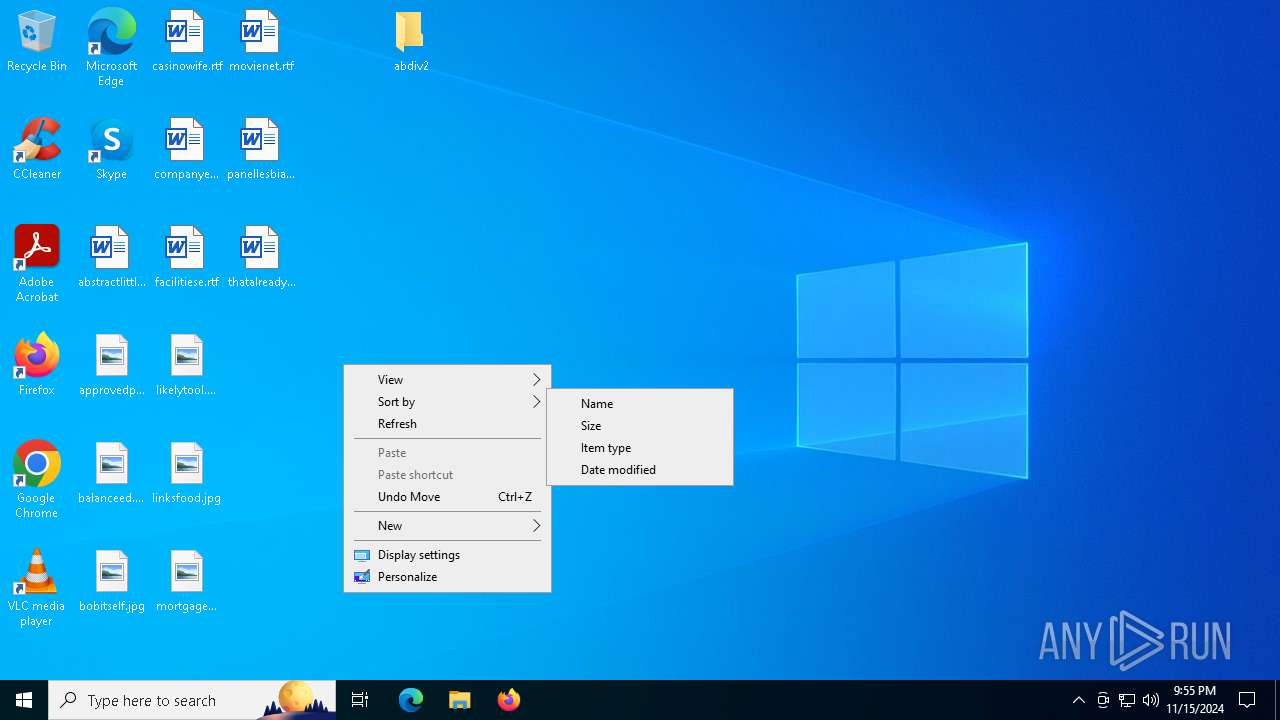Expand the View submenu
The image size is (1280, 720).
(x=447, y=380)
